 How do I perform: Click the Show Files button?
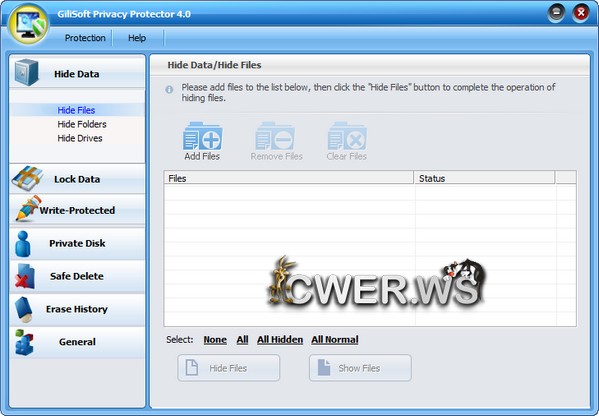[360, 368]
